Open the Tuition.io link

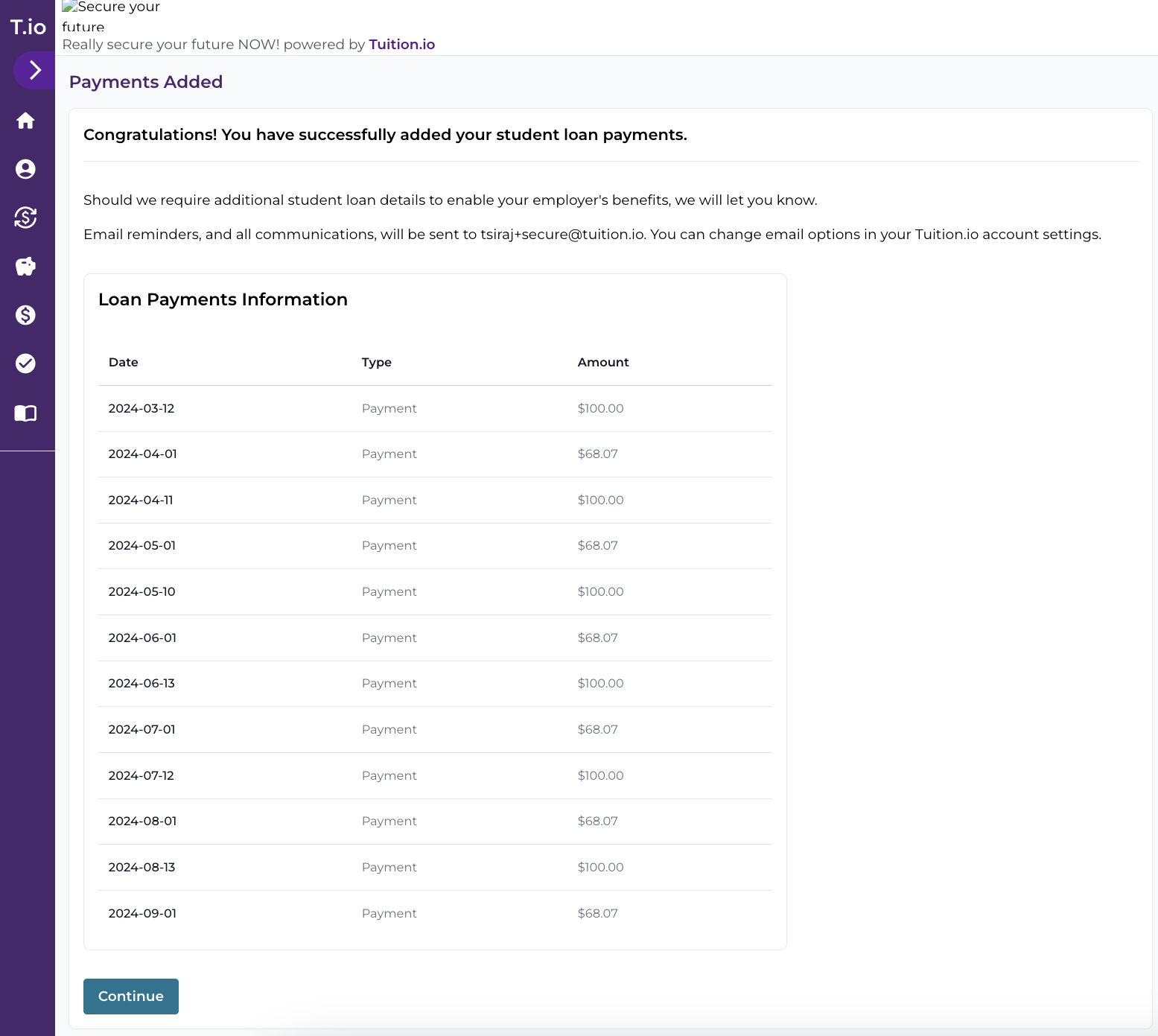401,44
